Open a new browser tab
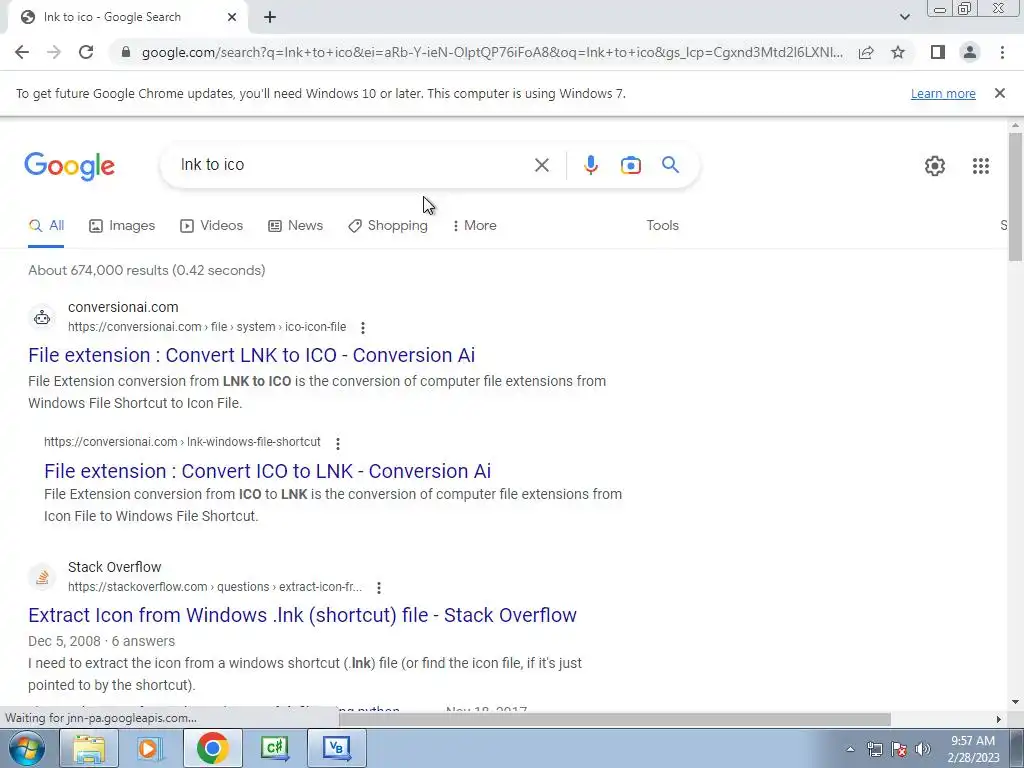This screenshot has height=768, width=1024. [x=270, y=18]
